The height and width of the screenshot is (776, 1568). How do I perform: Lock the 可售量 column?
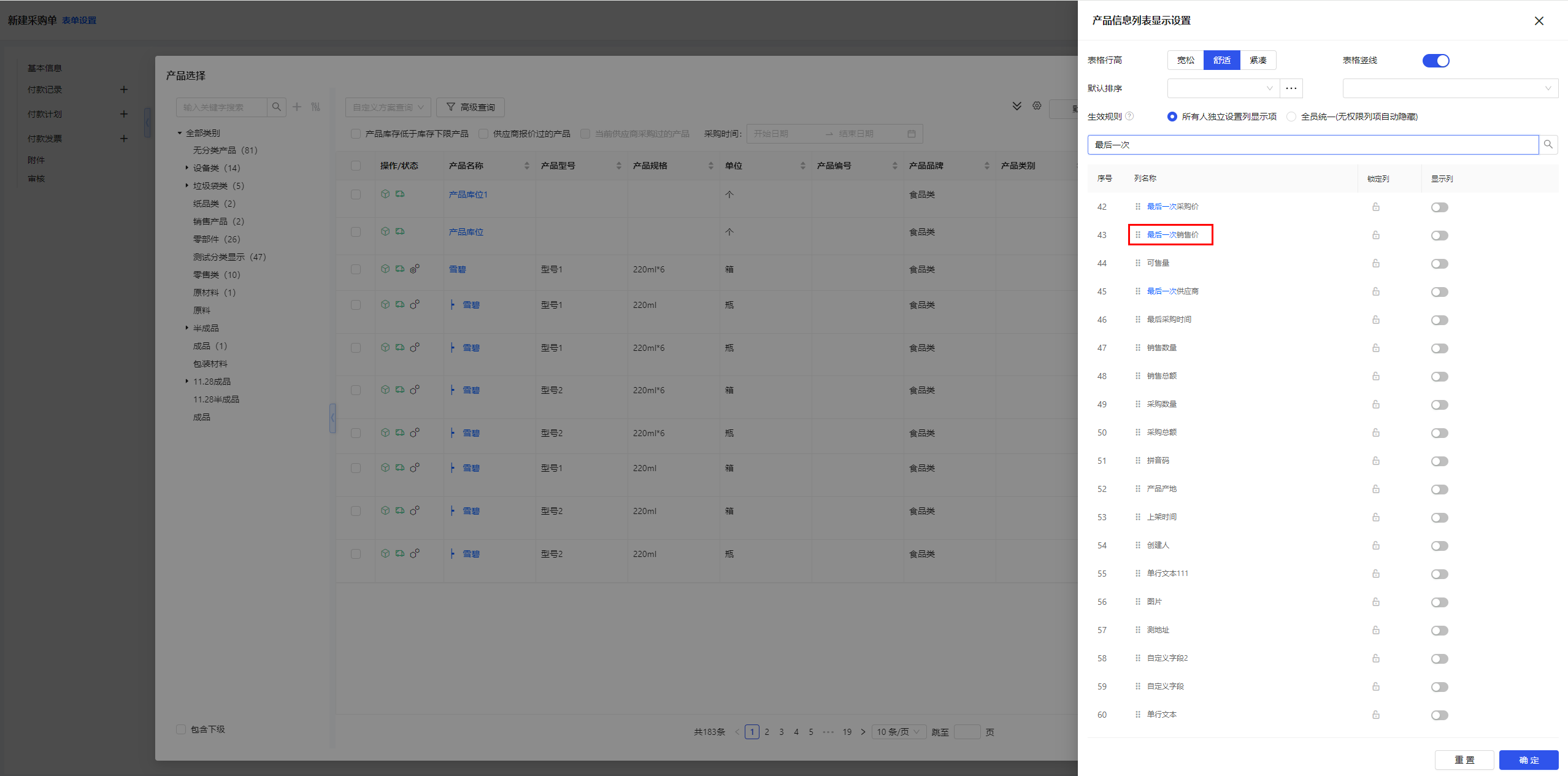tap(1376, 263)
